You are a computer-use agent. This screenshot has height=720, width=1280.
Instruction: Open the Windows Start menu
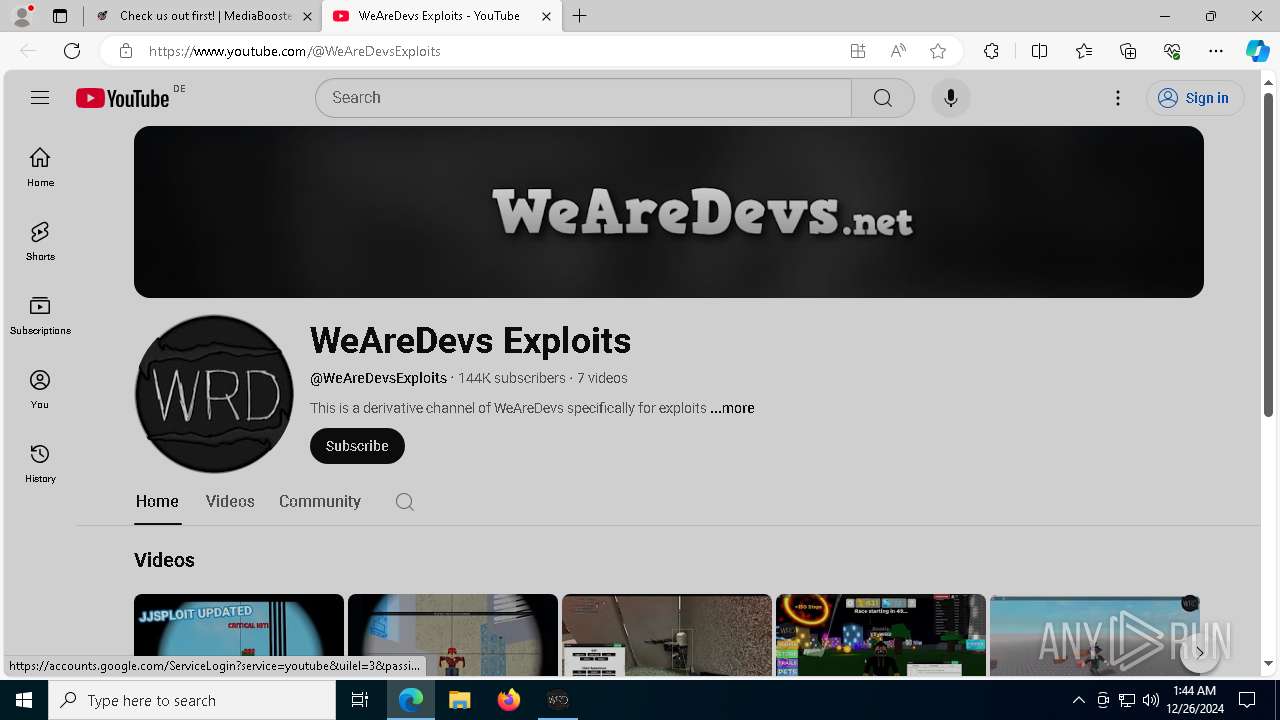pyautogui.click(x=24, y=700)
